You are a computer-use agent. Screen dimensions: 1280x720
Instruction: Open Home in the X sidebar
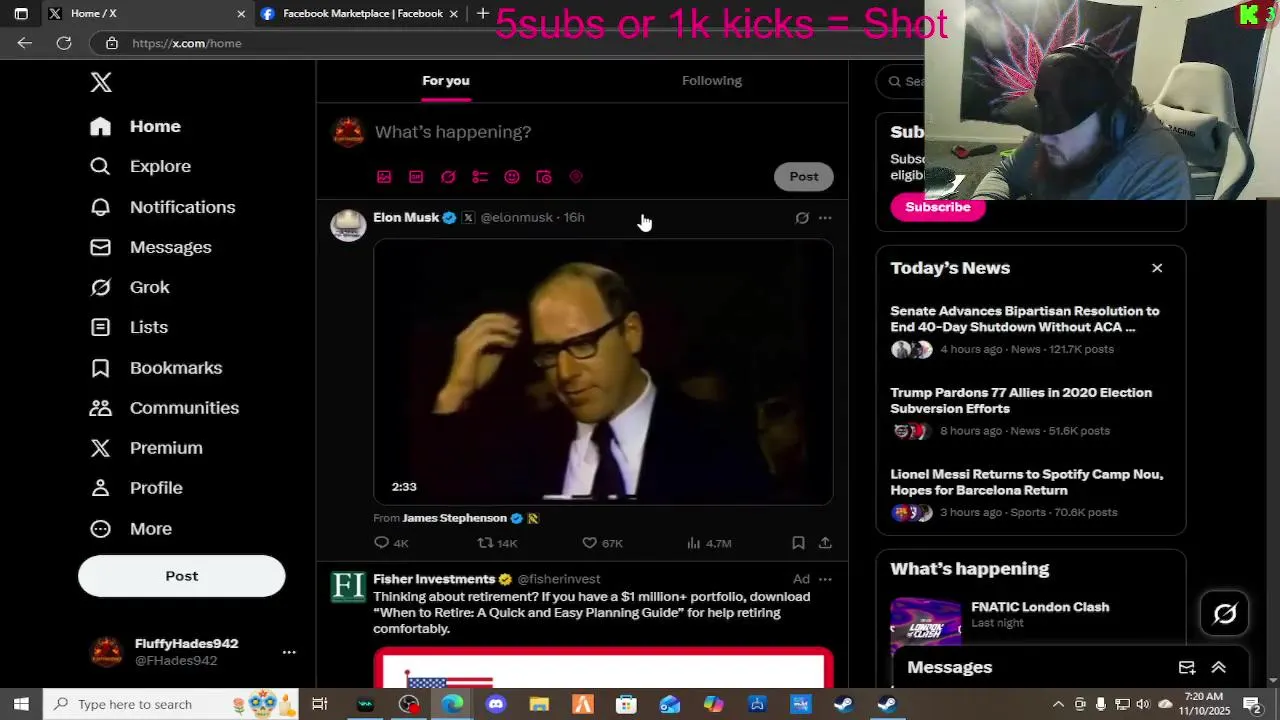pos(135,126)
